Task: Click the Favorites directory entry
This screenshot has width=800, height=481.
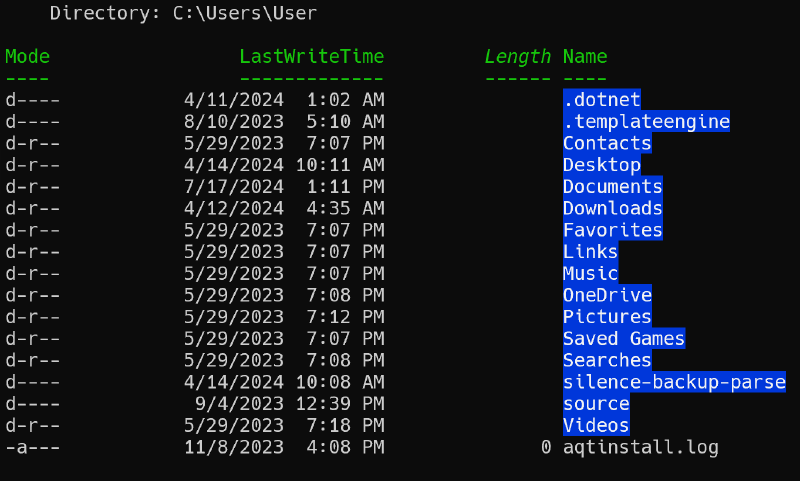Action: coord(612,230)
